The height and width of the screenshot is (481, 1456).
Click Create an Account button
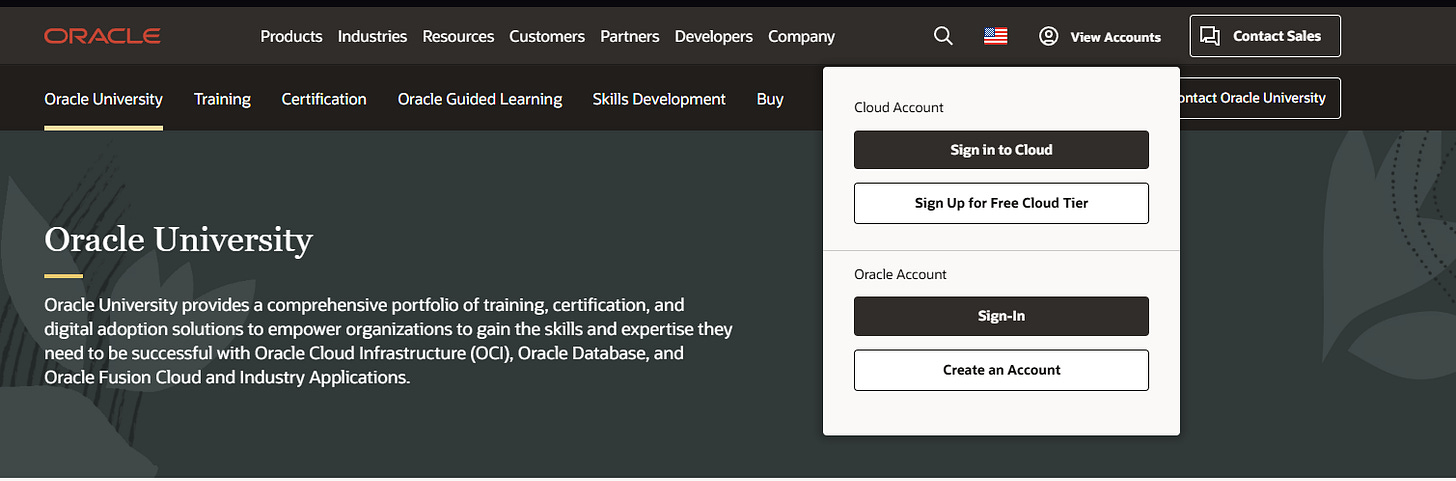[x=1001, y=370]
